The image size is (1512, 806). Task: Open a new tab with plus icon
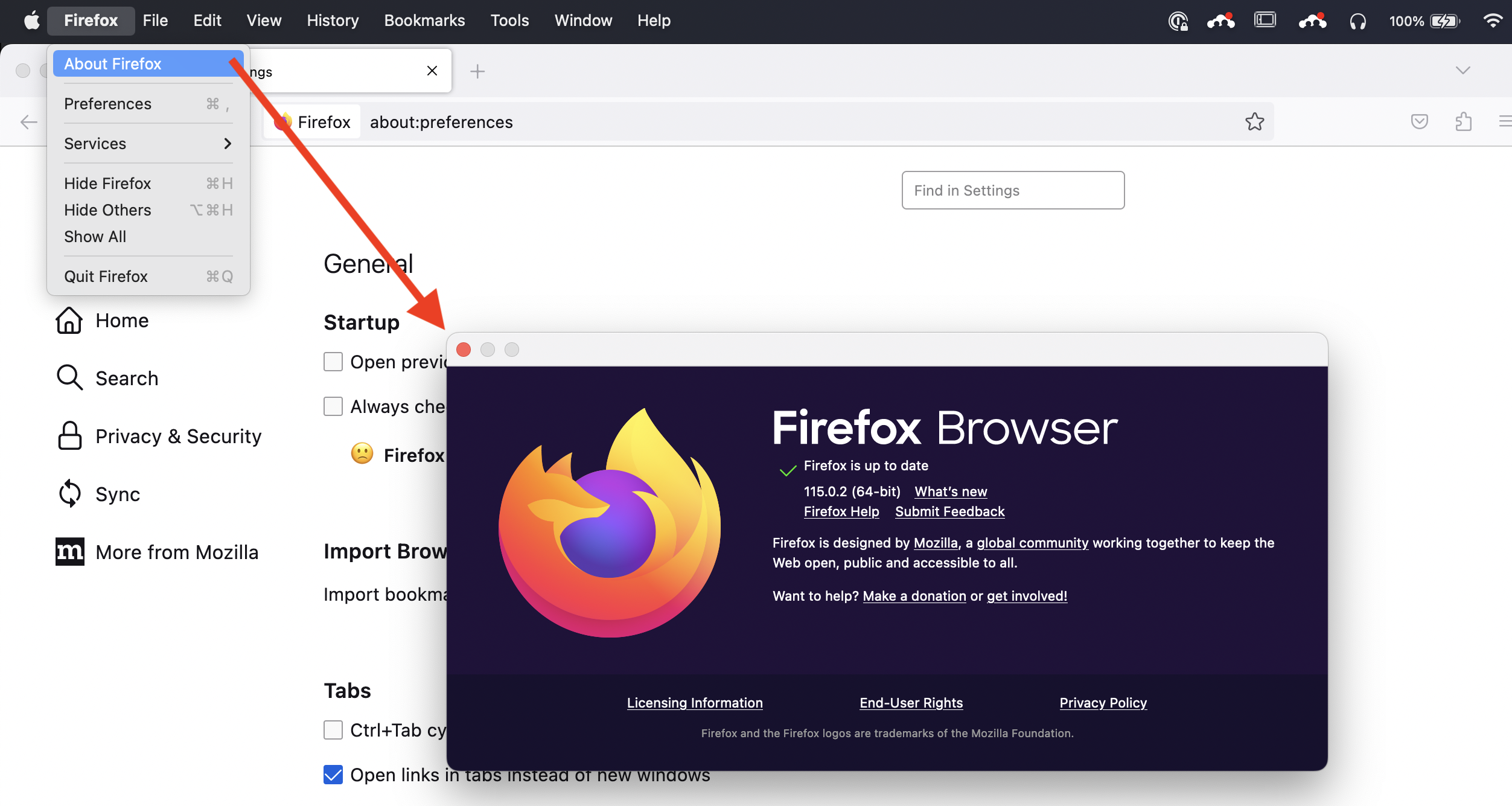click(x=477, y=71)
